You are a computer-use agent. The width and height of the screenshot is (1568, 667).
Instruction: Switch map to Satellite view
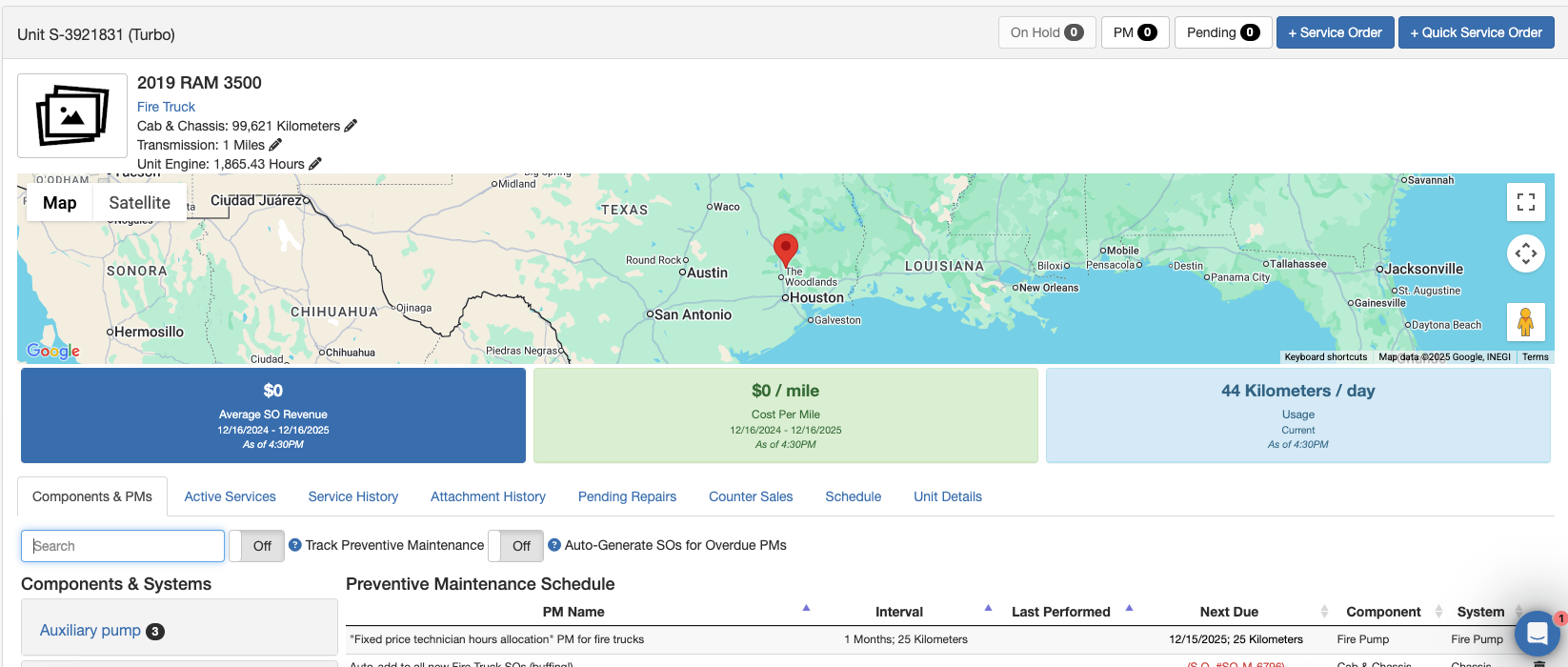[x=139, y=202]
